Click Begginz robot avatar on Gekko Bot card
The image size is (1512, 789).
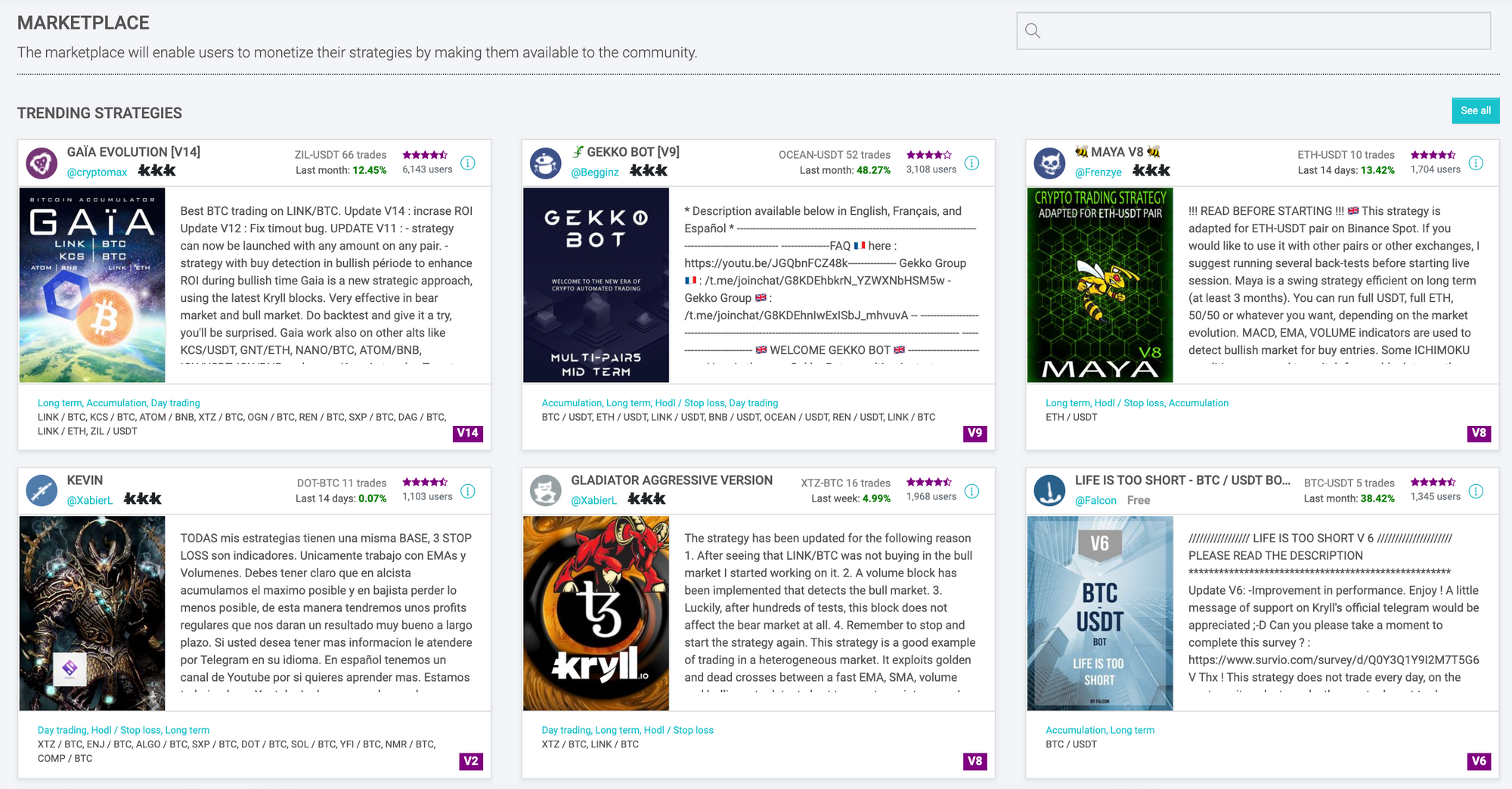pos(545,163)
